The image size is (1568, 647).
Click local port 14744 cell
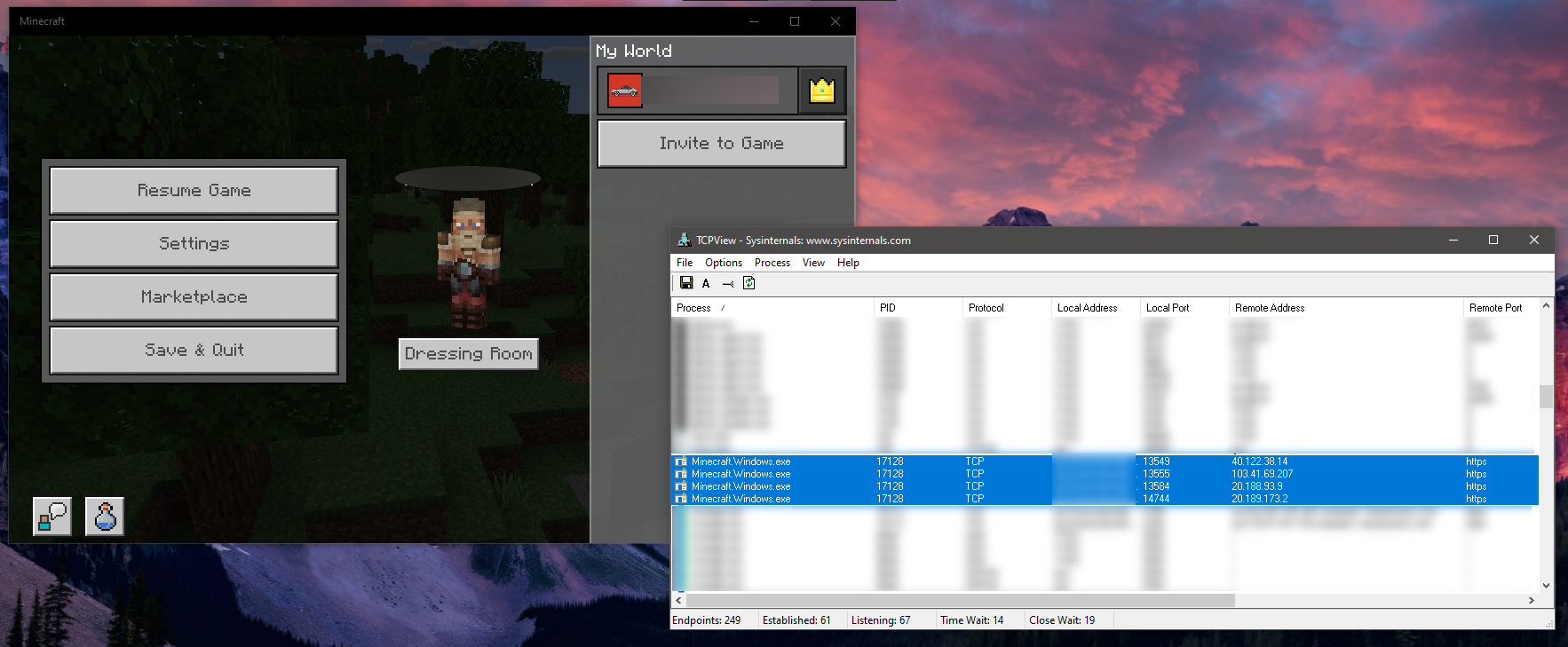click(x=1156, y=499)
